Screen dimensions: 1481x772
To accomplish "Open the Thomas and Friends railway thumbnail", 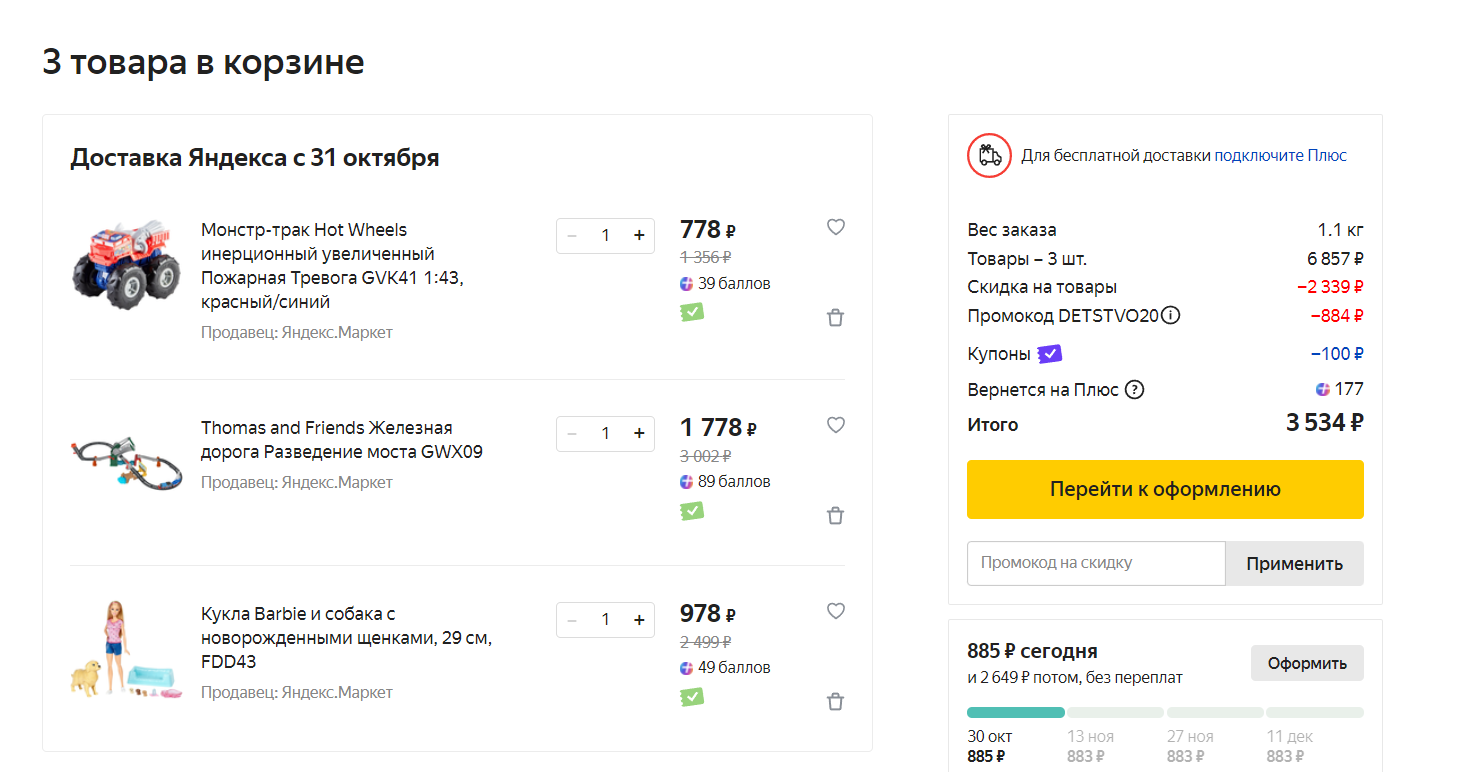I will tap(127, 463).
